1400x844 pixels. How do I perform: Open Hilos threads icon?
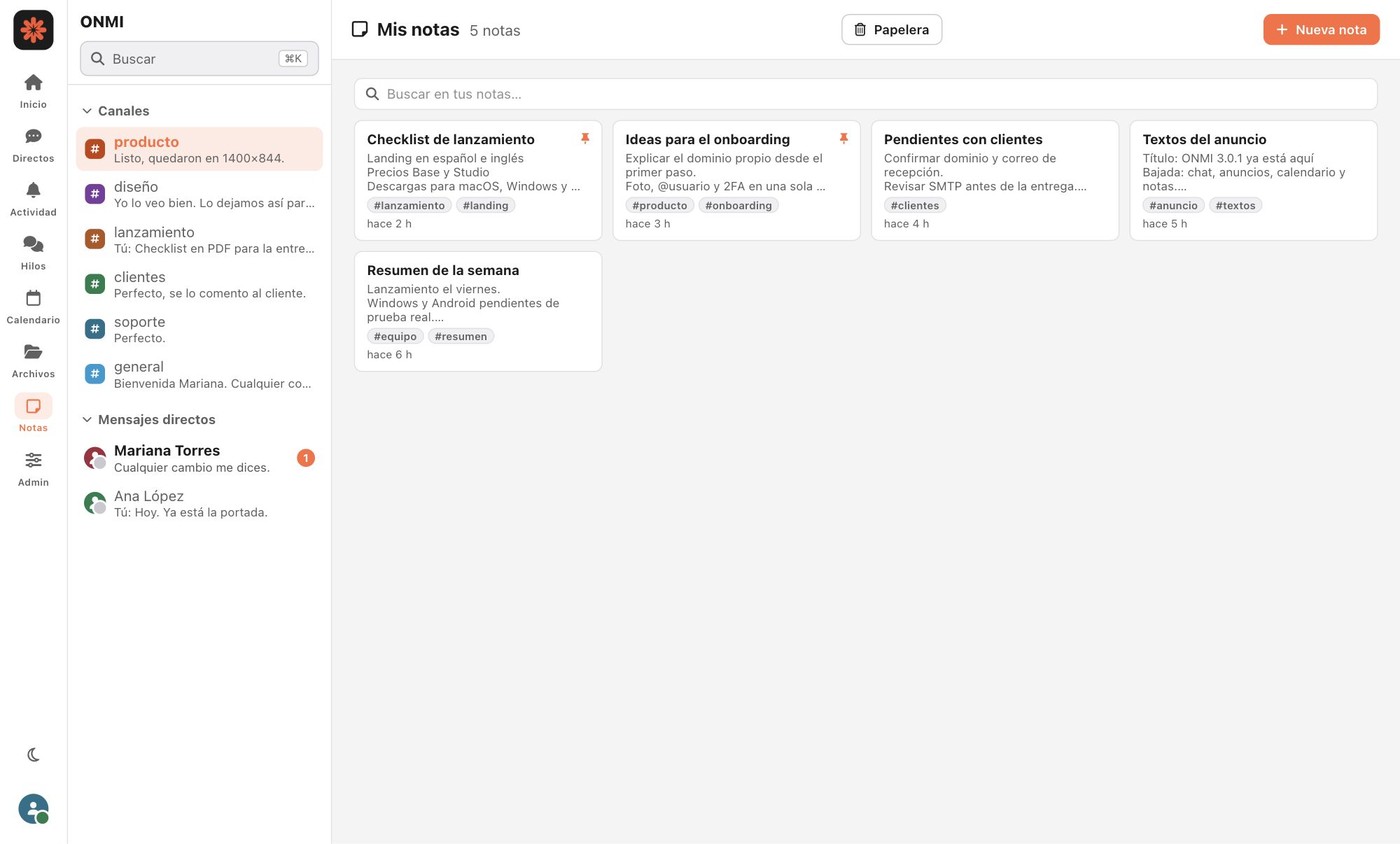click(33, 244)
